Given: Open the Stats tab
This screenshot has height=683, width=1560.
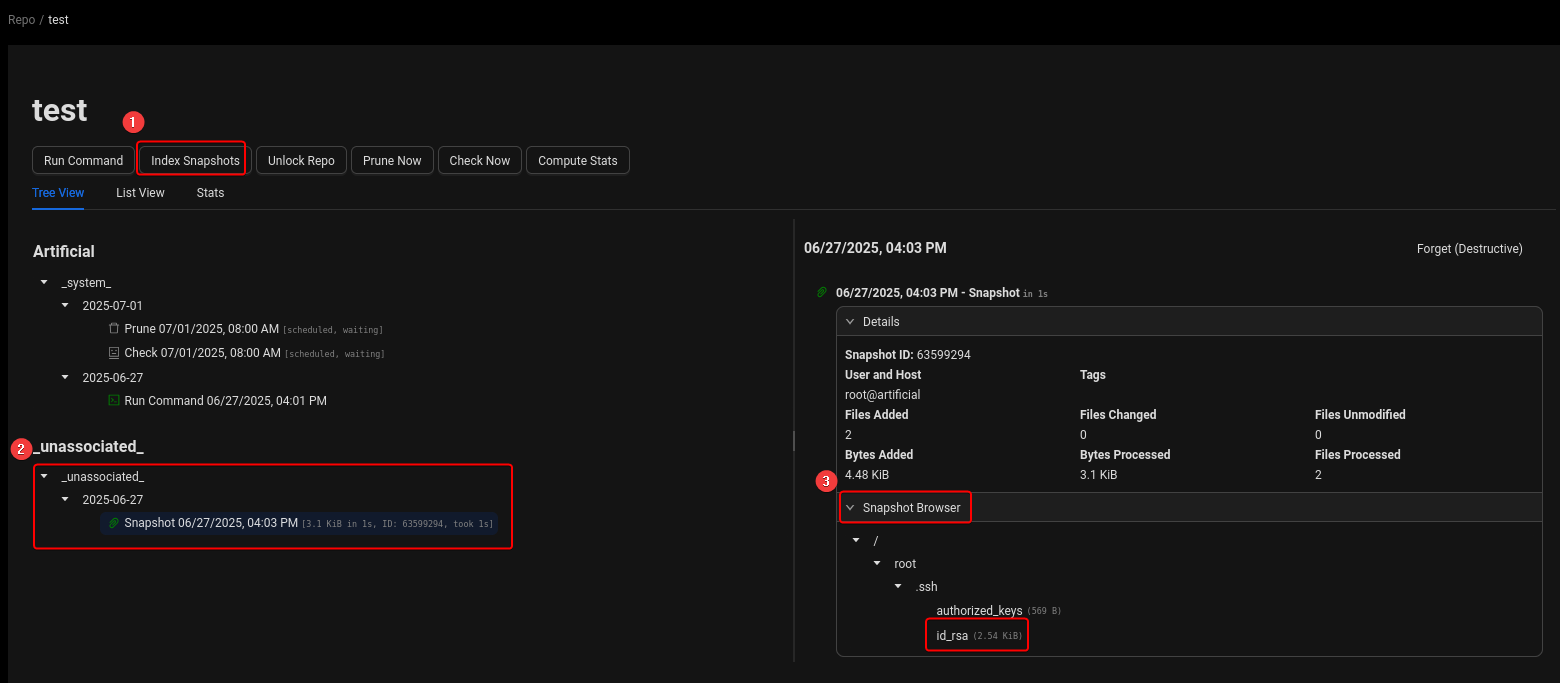Looking at the screenshot, I should 210,193.
